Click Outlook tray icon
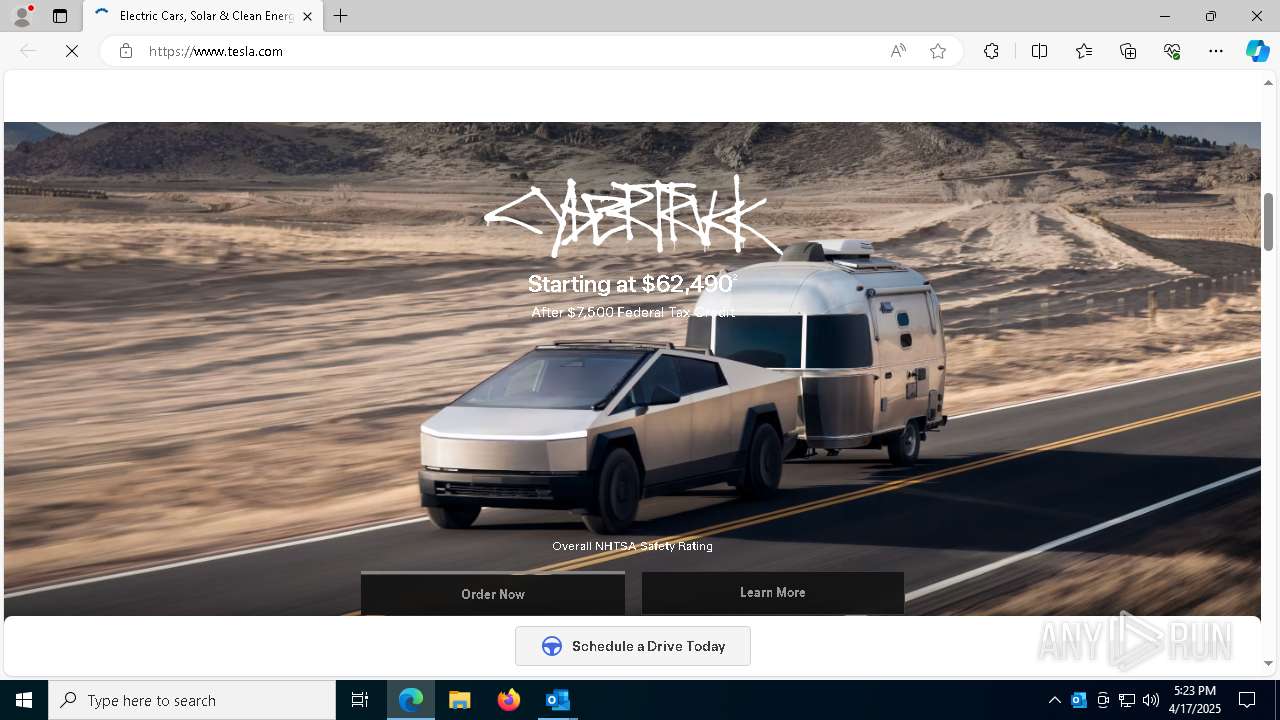 [x=1079, y=700]
